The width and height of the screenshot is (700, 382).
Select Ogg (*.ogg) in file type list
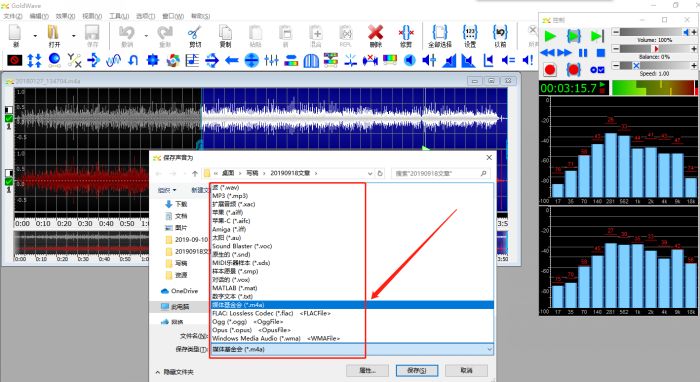coord(352,322)
